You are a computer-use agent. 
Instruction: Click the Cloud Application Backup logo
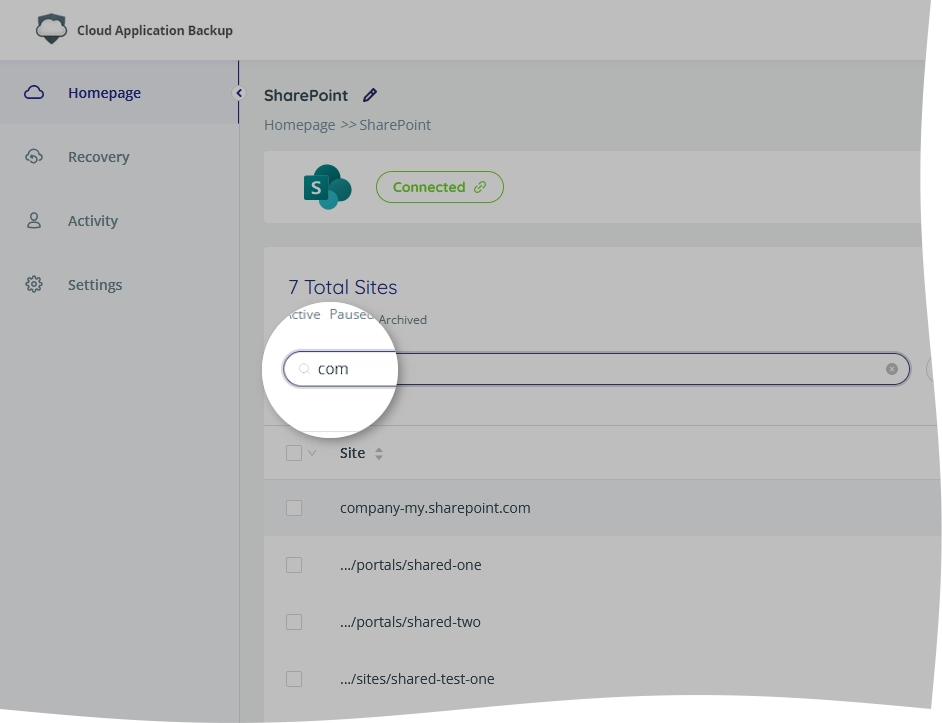point(51,29)
